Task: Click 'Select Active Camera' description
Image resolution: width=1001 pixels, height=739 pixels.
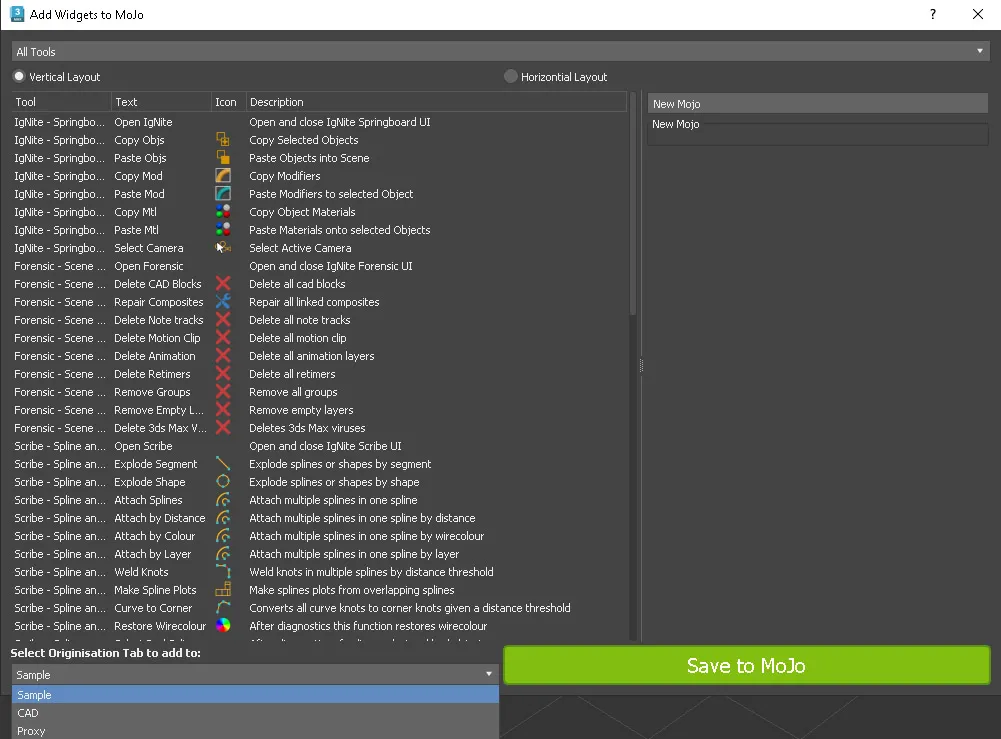Action: pyautogui.click(x=300, y=248)
